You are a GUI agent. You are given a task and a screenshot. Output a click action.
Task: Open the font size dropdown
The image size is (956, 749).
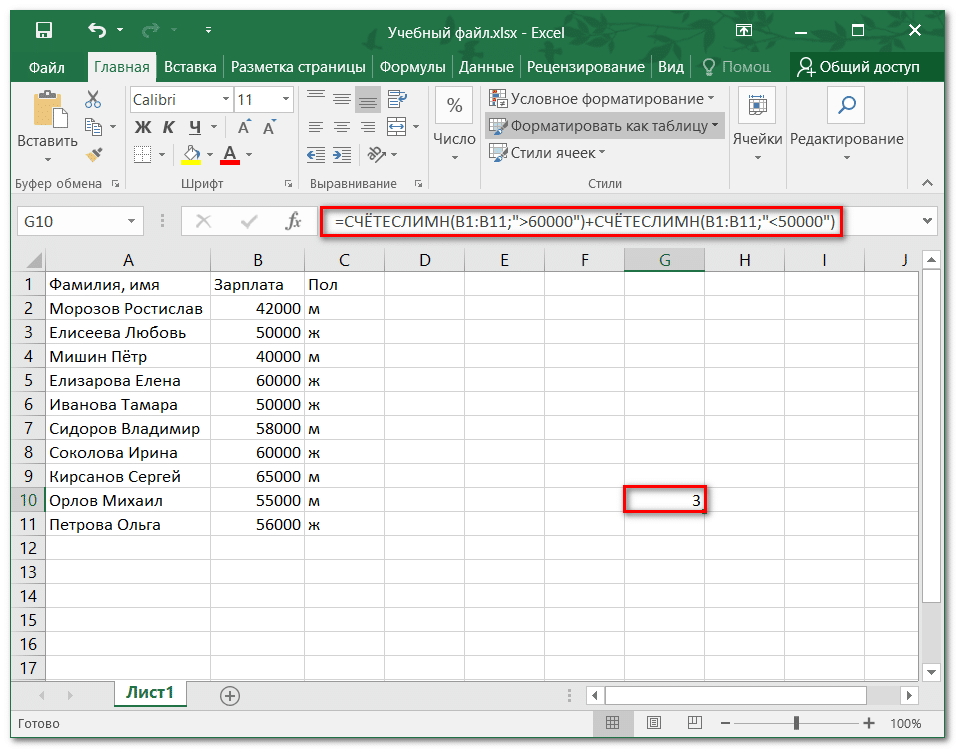tap(286, 99)
